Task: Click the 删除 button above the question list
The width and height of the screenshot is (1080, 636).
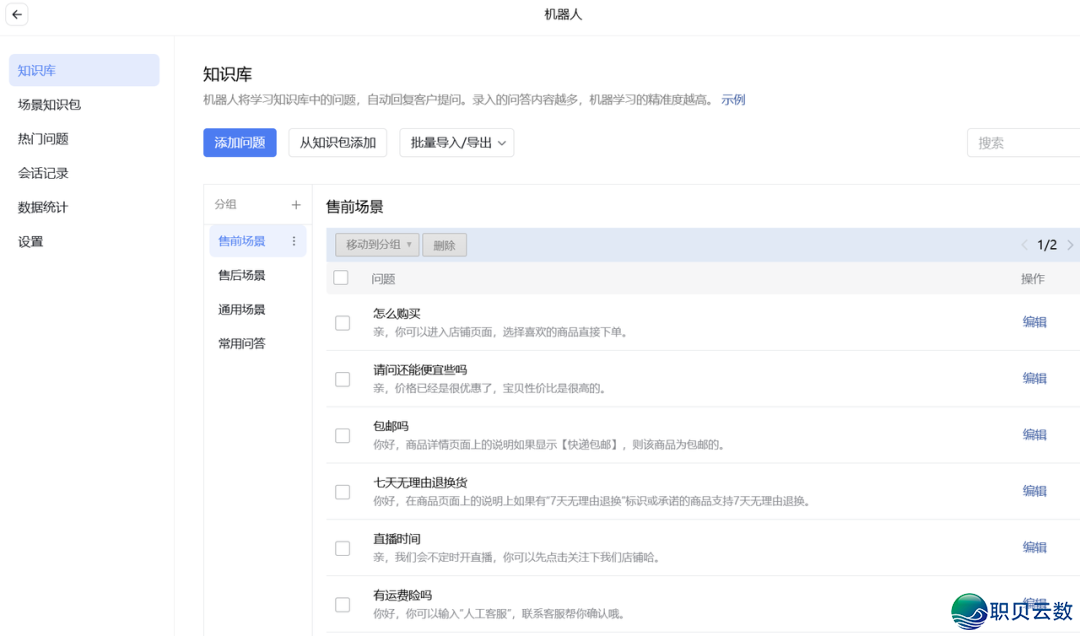Action: pos(444,244)
